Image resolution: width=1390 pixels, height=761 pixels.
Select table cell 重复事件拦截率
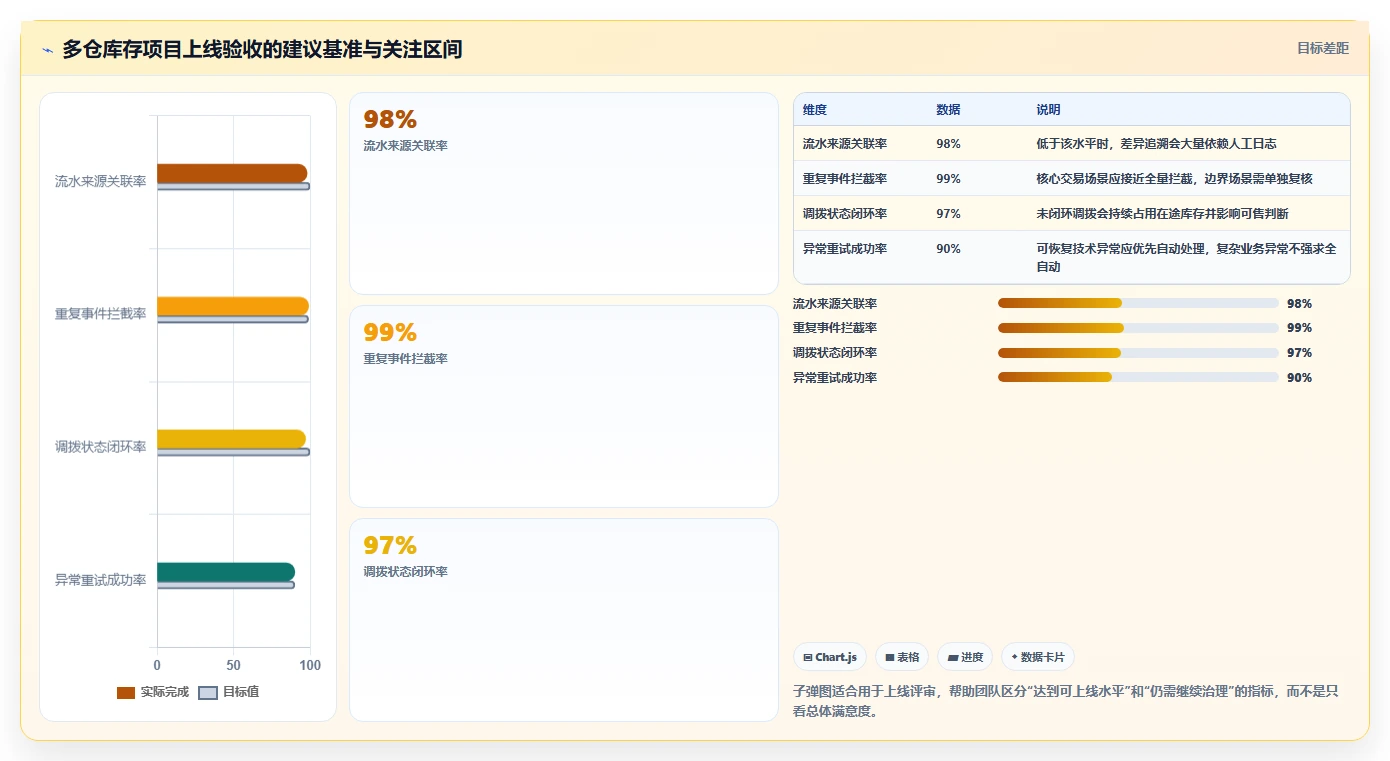pos(845,179)
